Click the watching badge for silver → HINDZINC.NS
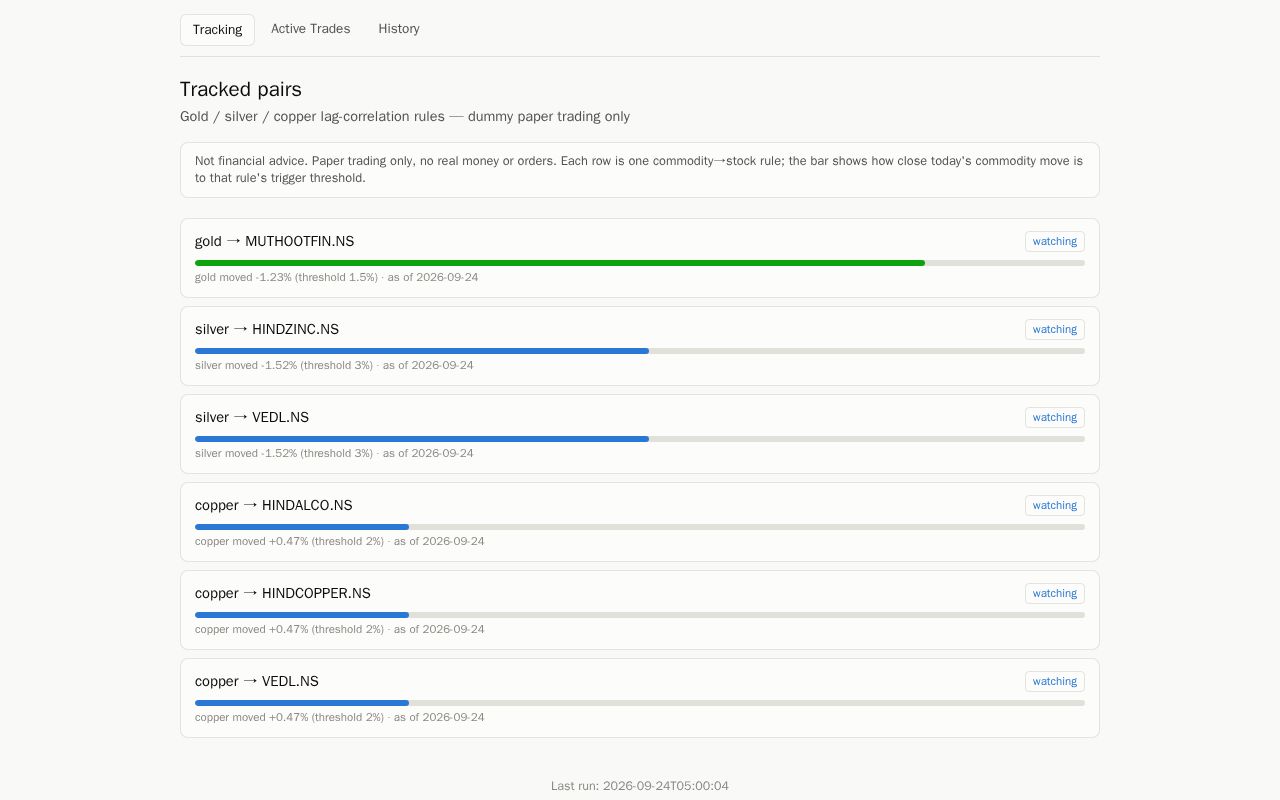1280x800 pixels. coord(1055,329)
